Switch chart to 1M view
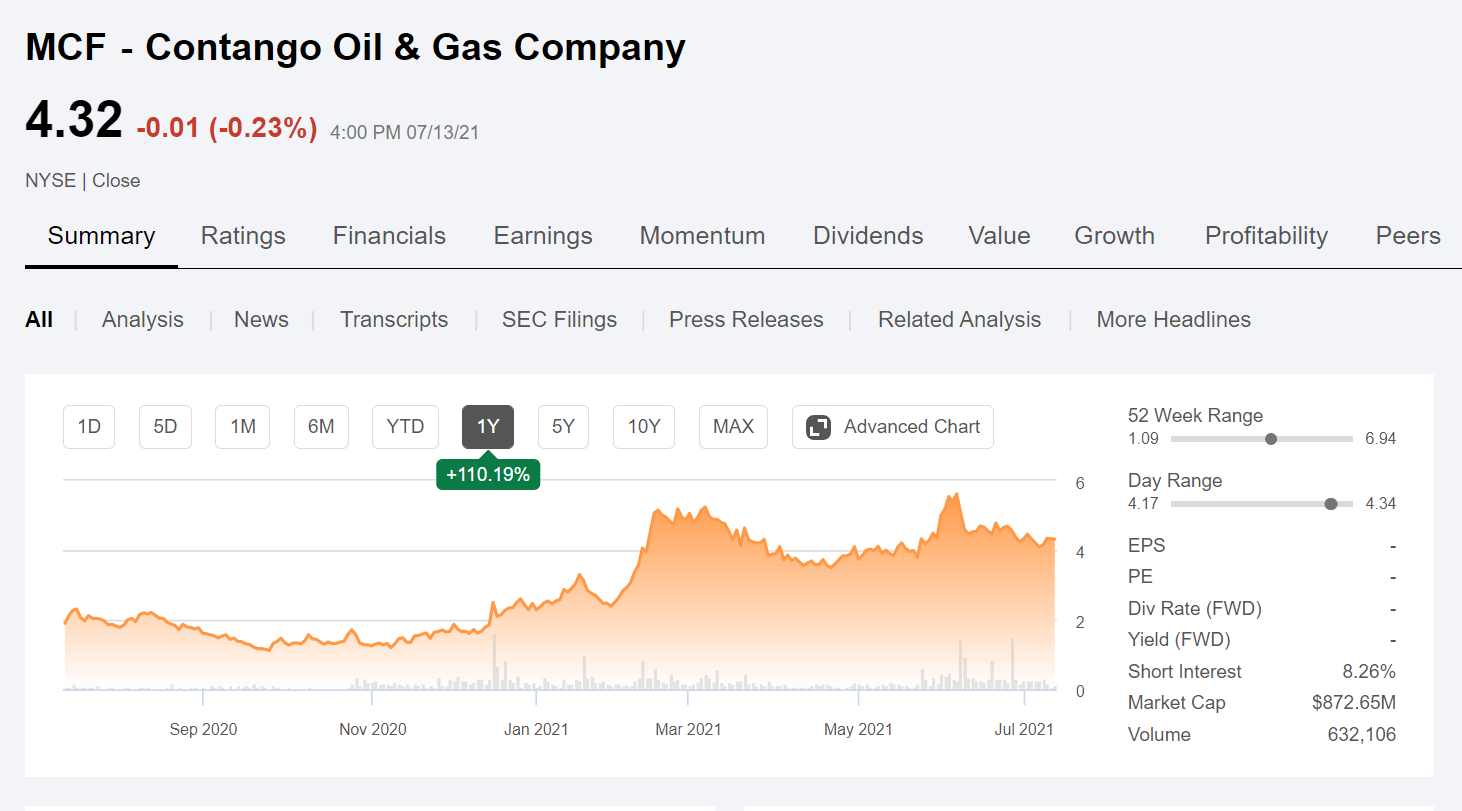This screenshot has height=811, width=1462. [242, 426]
